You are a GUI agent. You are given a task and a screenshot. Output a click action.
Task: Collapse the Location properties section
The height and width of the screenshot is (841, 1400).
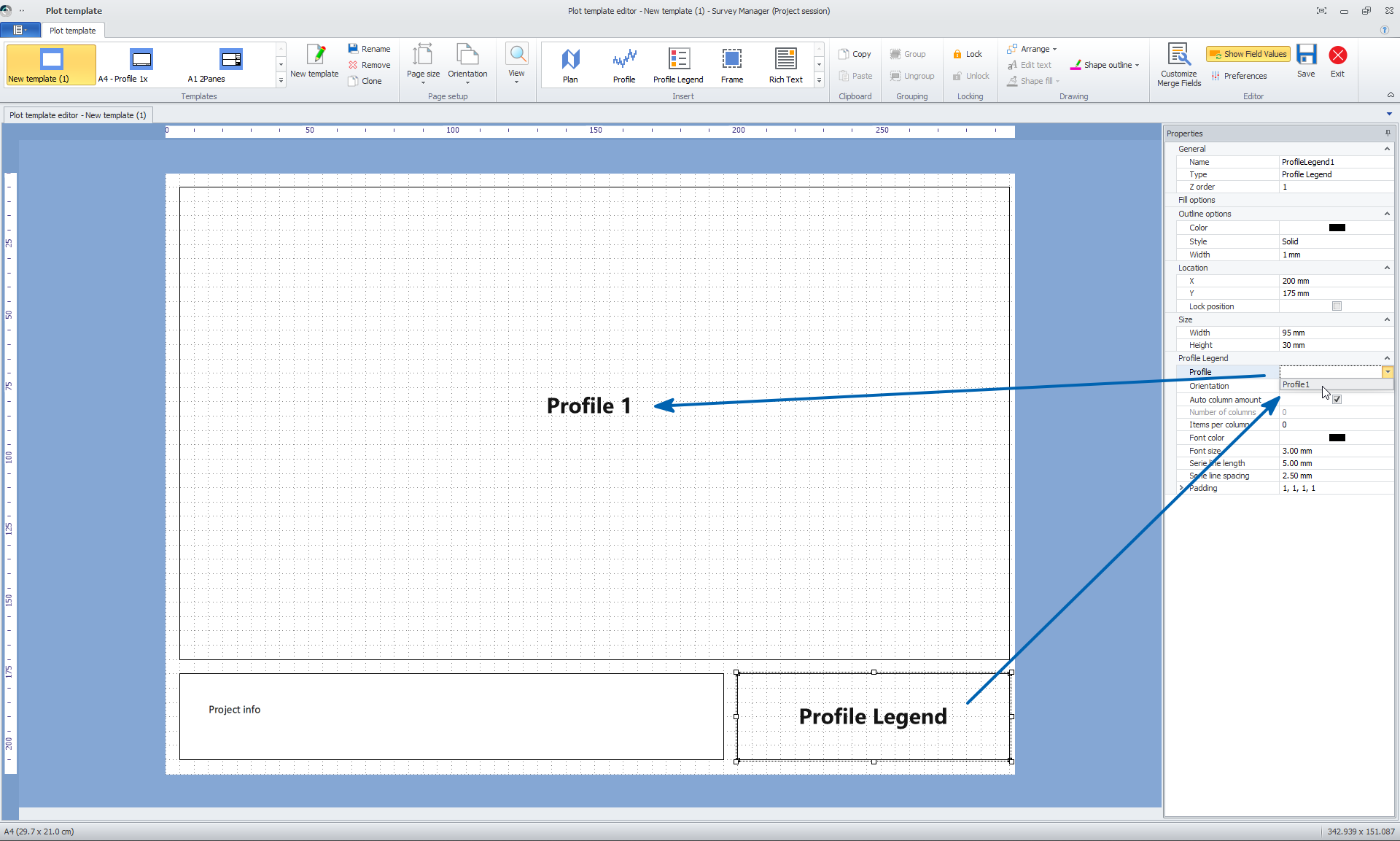point(1387,268)
